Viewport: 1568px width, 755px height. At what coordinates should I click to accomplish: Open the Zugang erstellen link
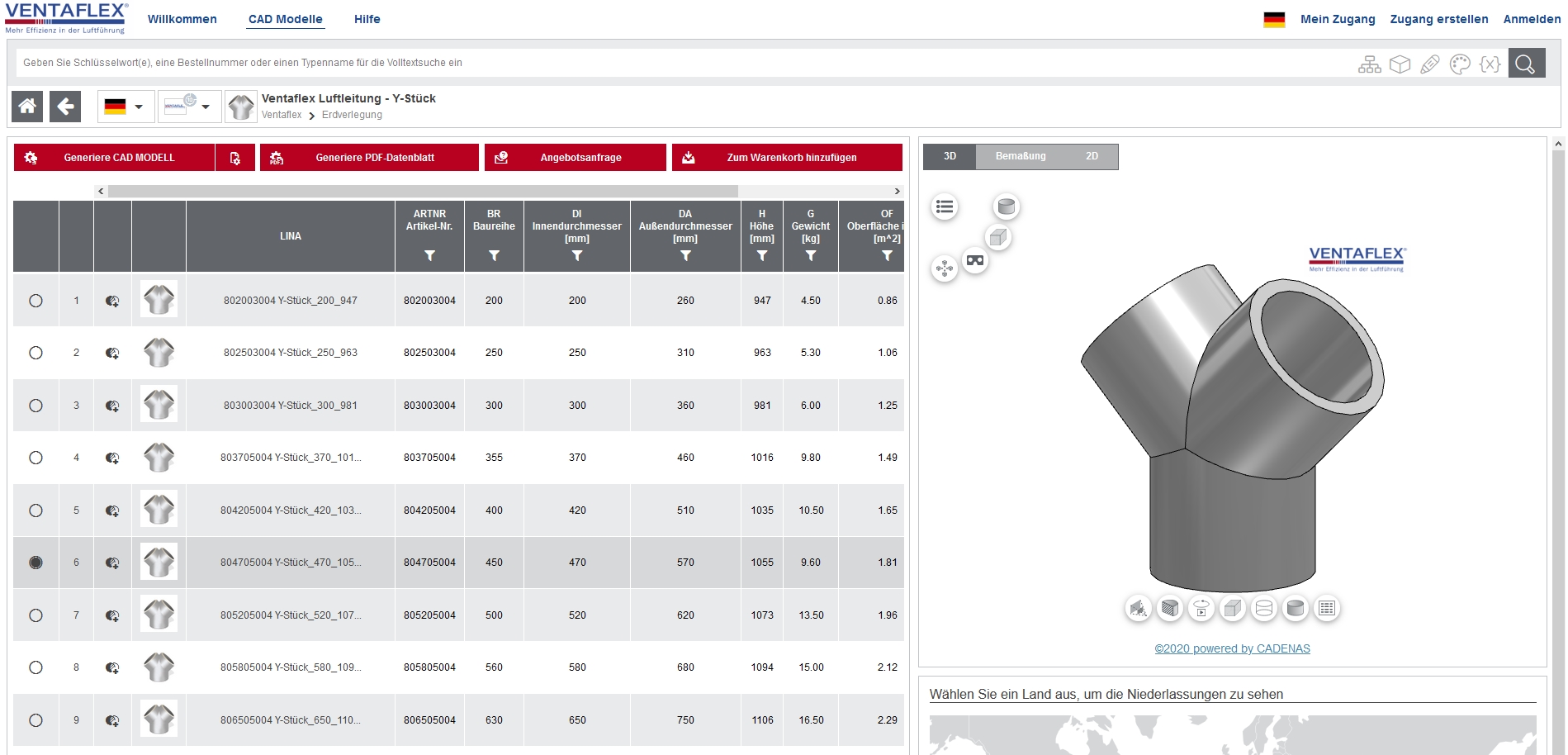tap(1439, 19)
